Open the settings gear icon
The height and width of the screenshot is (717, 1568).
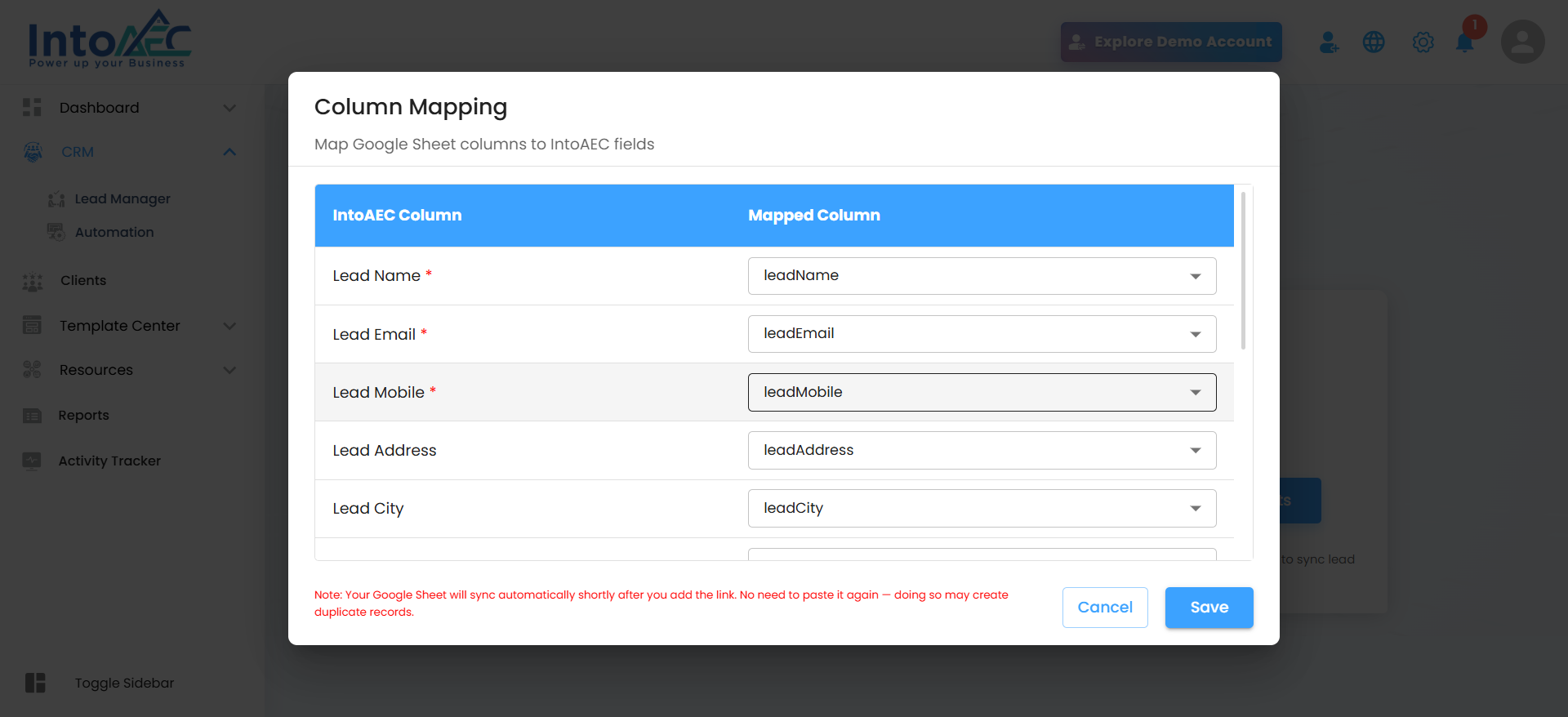(1423, 42)
